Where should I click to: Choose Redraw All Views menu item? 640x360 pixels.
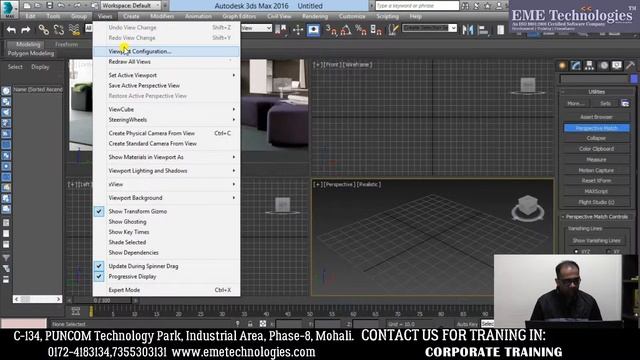(167, 62)
